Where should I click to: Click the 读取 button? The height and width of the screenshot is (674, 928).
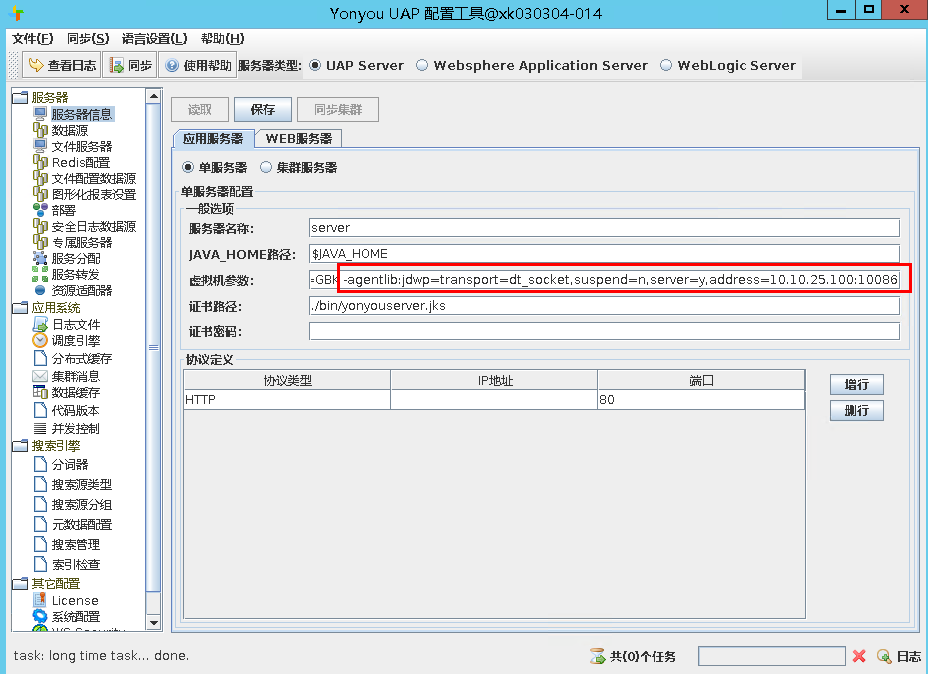click(199, 109)
